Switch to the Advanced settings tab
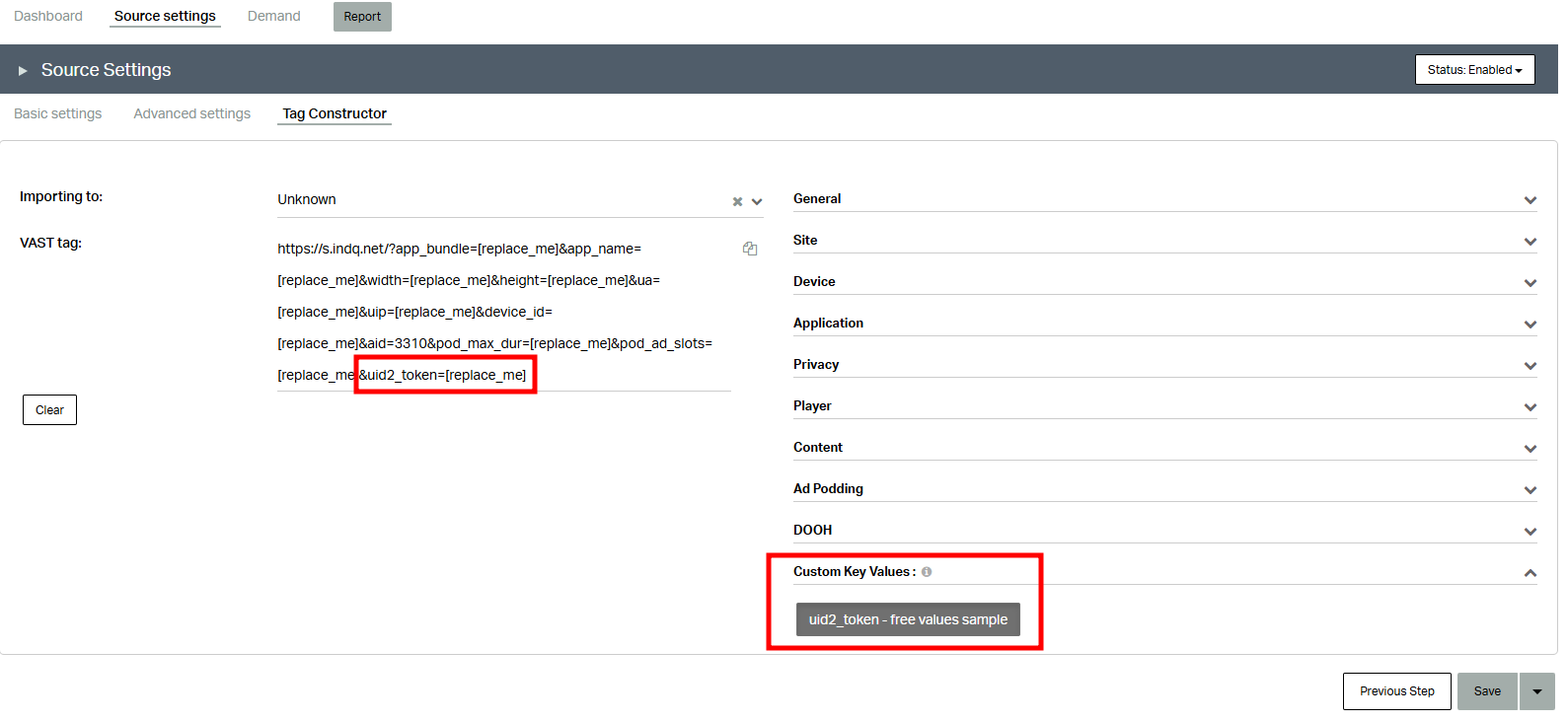This screenshot has width=1568, height=722. 192,113
